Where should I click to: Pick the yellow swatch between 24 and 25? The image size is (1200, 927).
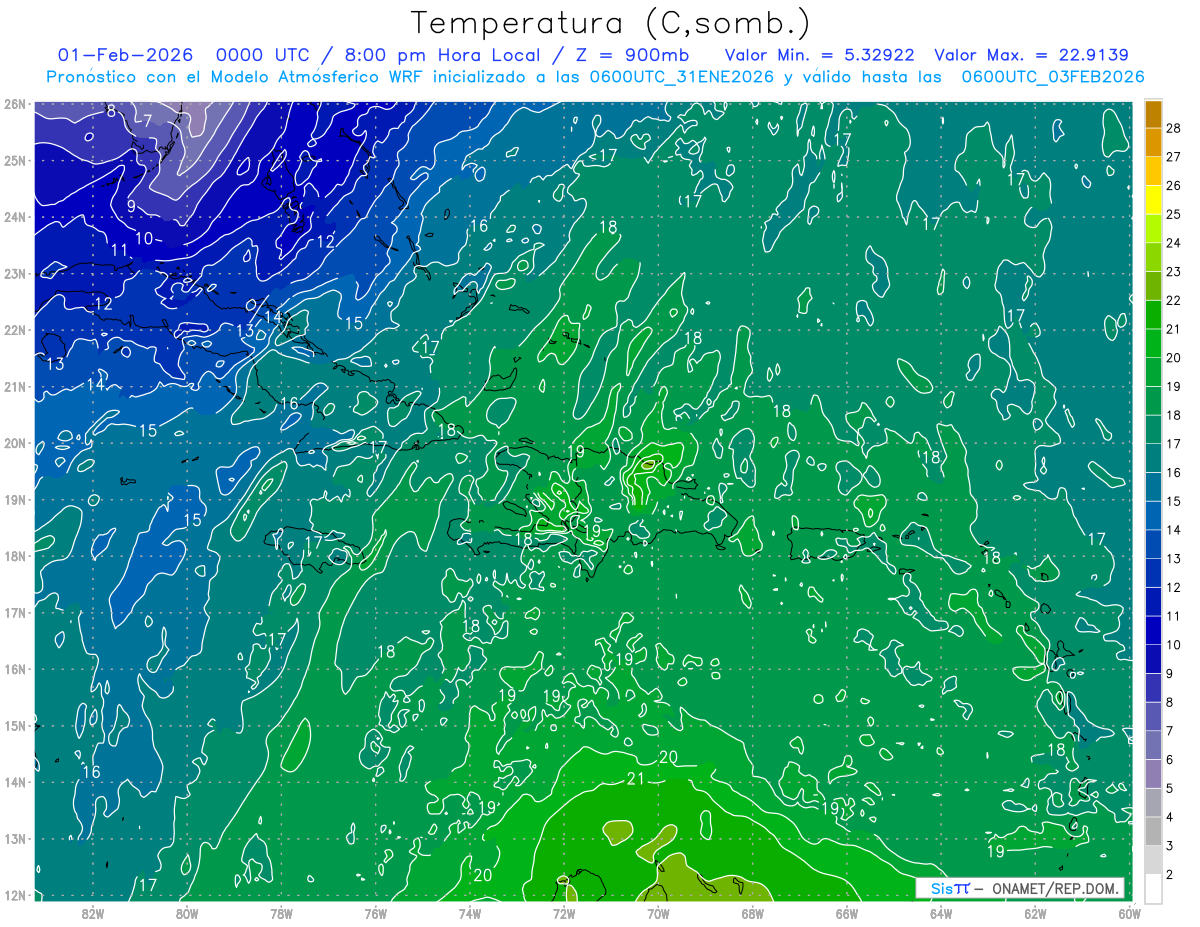[x=1153, y=229]
